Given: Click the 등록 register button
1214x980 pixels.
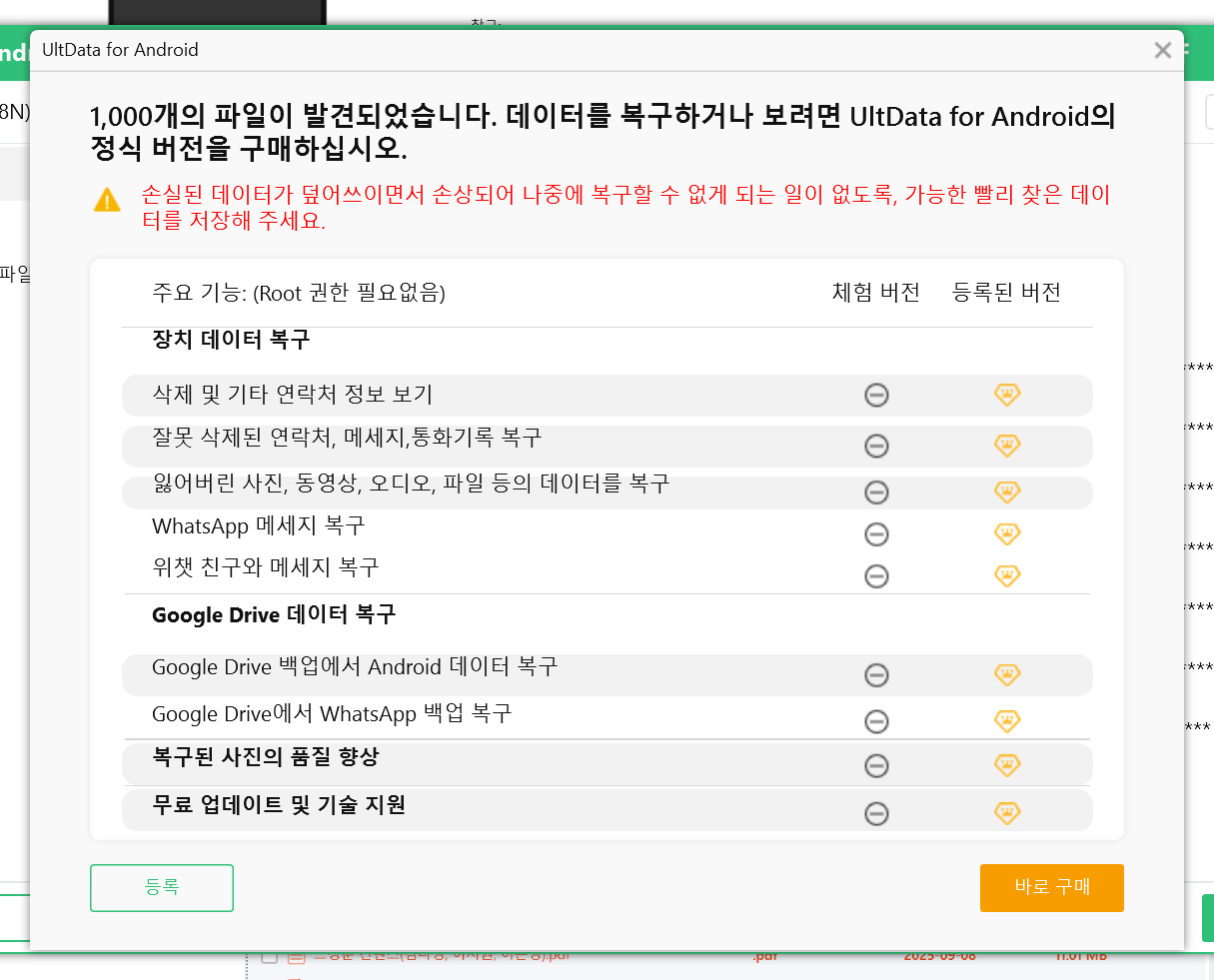Looking at the screenshot, I should tap(162, 887).
